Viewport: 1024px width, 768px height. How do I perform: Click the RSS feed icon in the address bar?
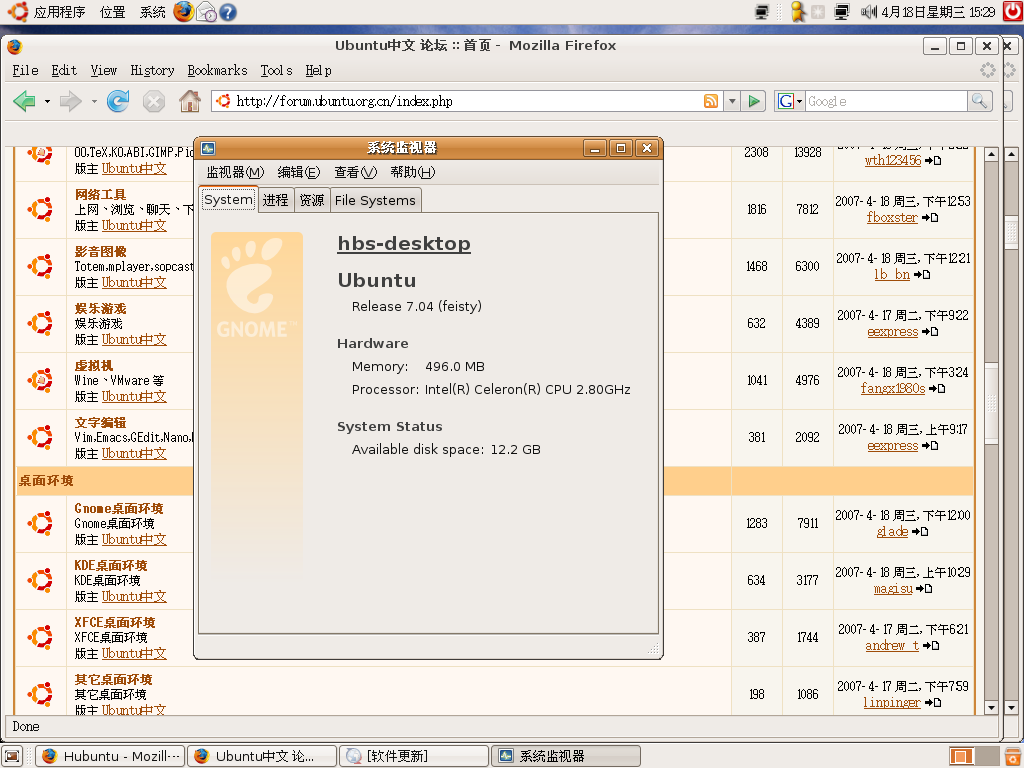pos(711,101)
